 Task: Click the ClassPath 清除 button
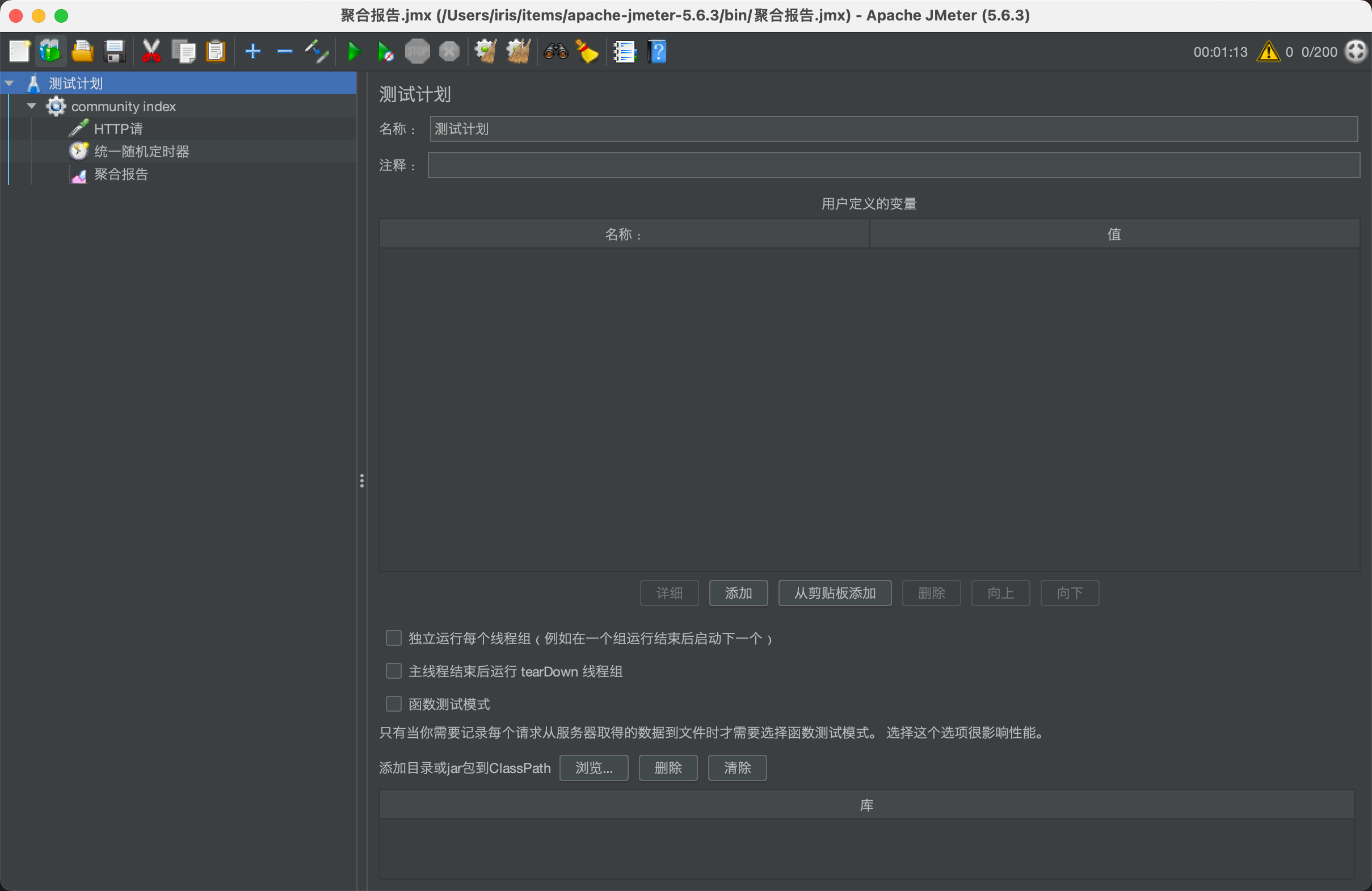coord(737,768)
